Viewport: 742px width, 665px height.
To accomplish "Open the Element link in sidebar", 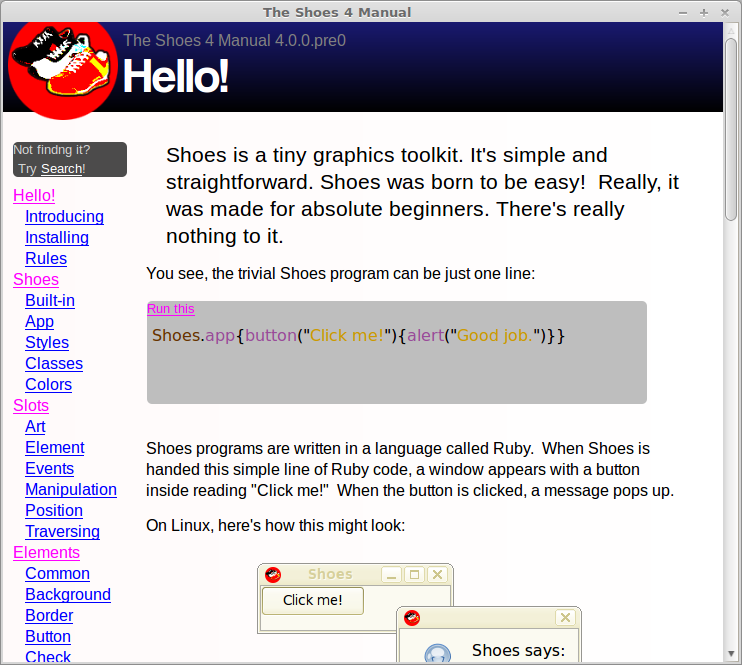I will (x=54, y=447).
